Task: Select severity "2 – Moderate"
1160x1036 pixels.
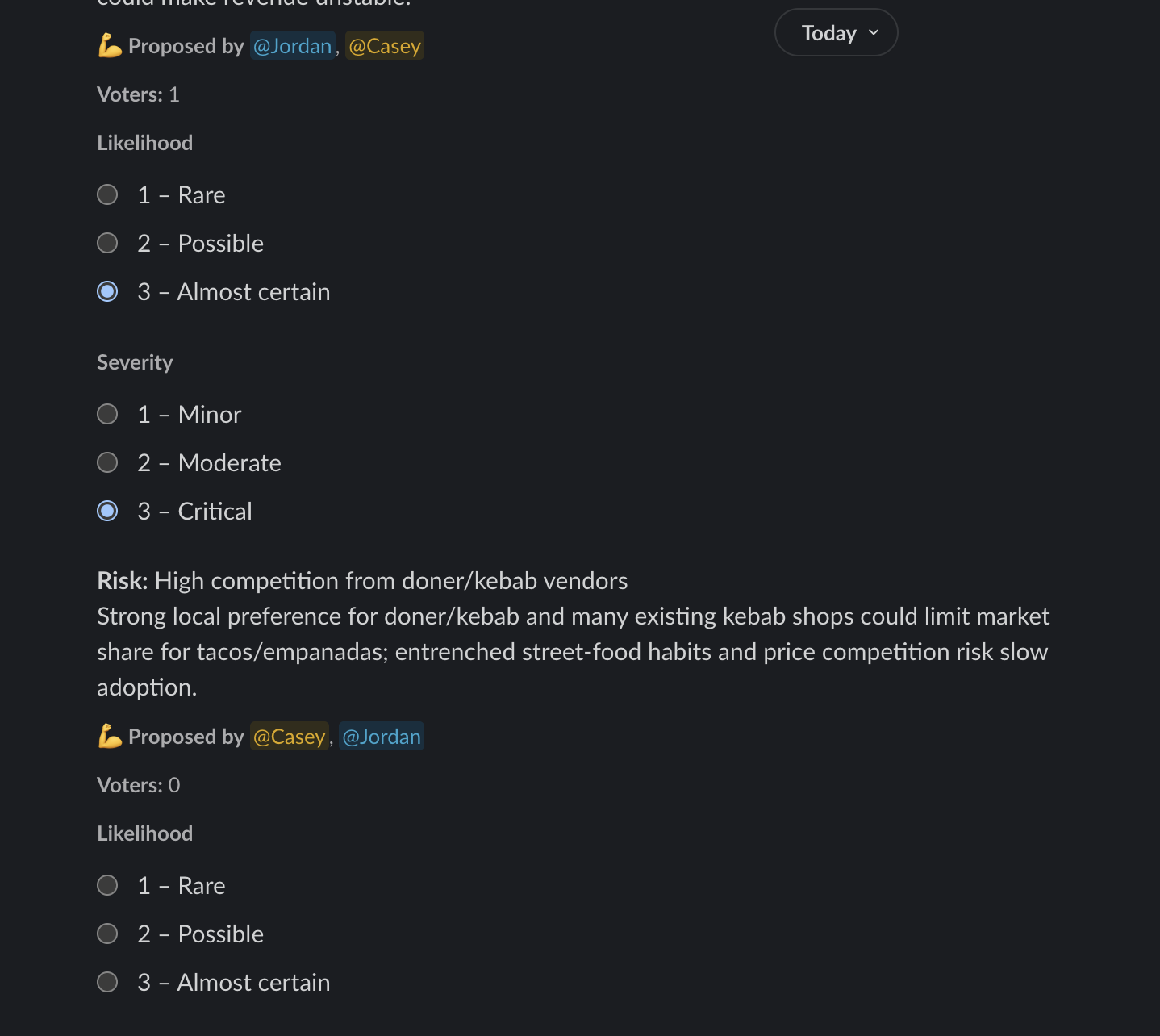Action: pos(107,462)
